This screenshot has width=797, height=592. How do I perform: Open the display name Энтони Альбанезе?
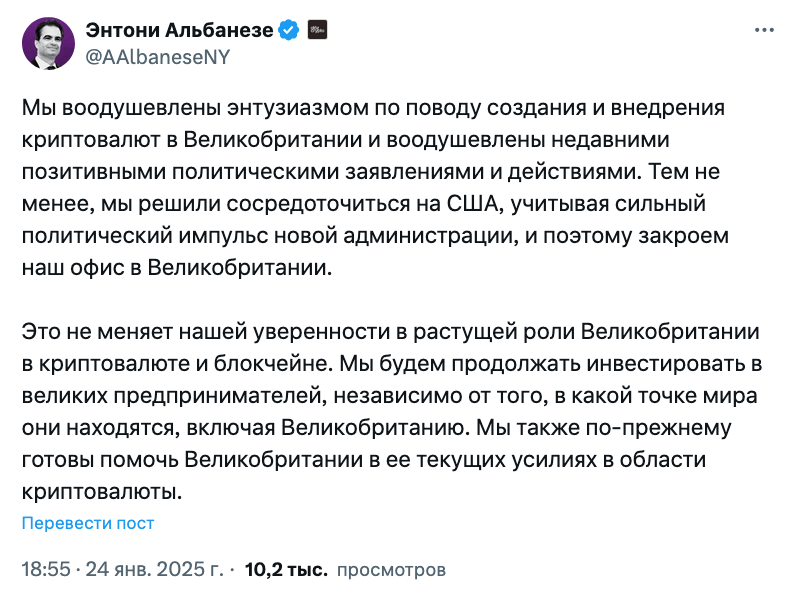(x=179, y=30)
